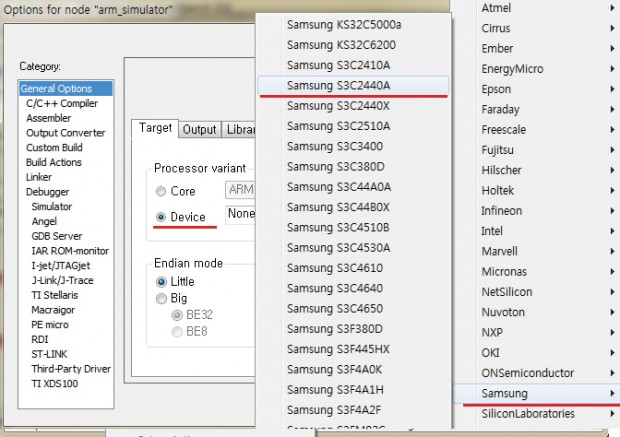
Task: Switch to the Library tab
Action: pos(239,130)
